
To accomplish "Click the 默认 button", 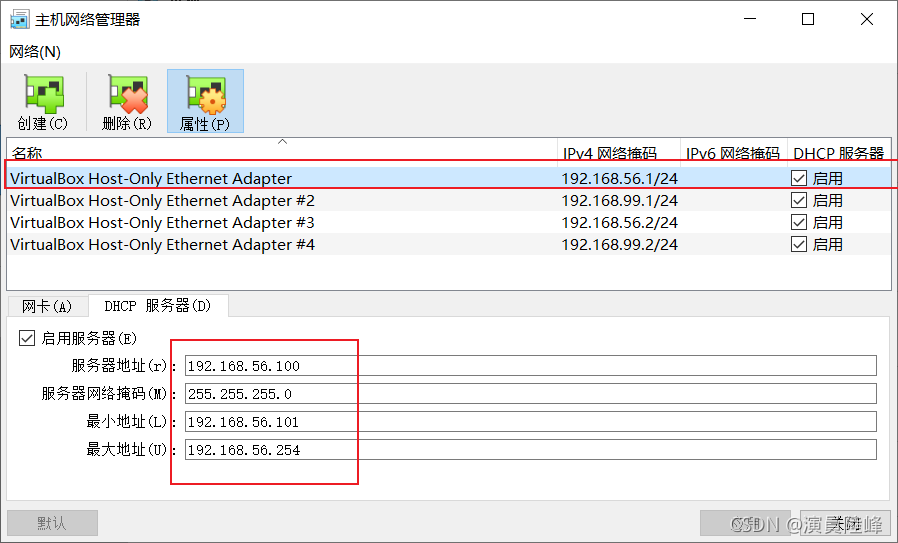I will point(52,523).
